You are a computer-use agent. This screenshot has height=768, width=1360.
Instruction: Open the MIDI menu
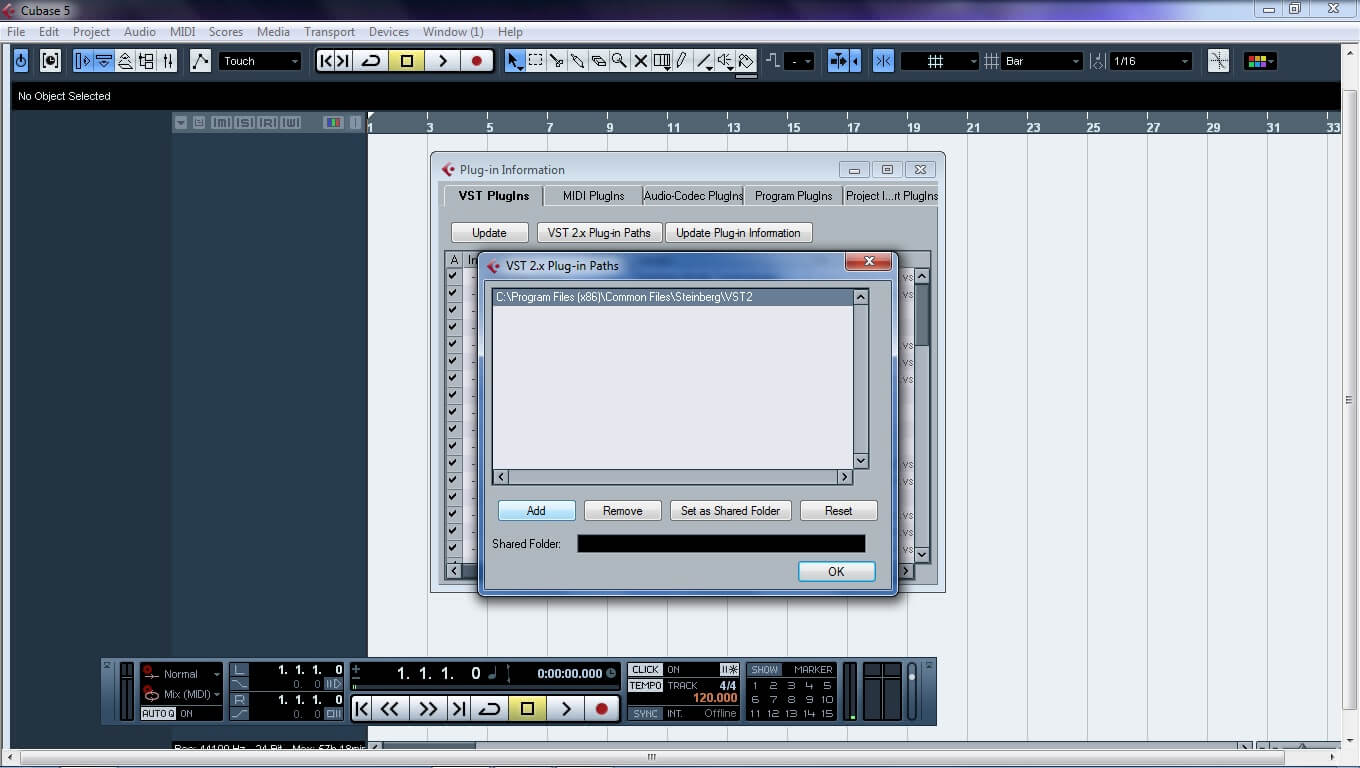[182, 32]
